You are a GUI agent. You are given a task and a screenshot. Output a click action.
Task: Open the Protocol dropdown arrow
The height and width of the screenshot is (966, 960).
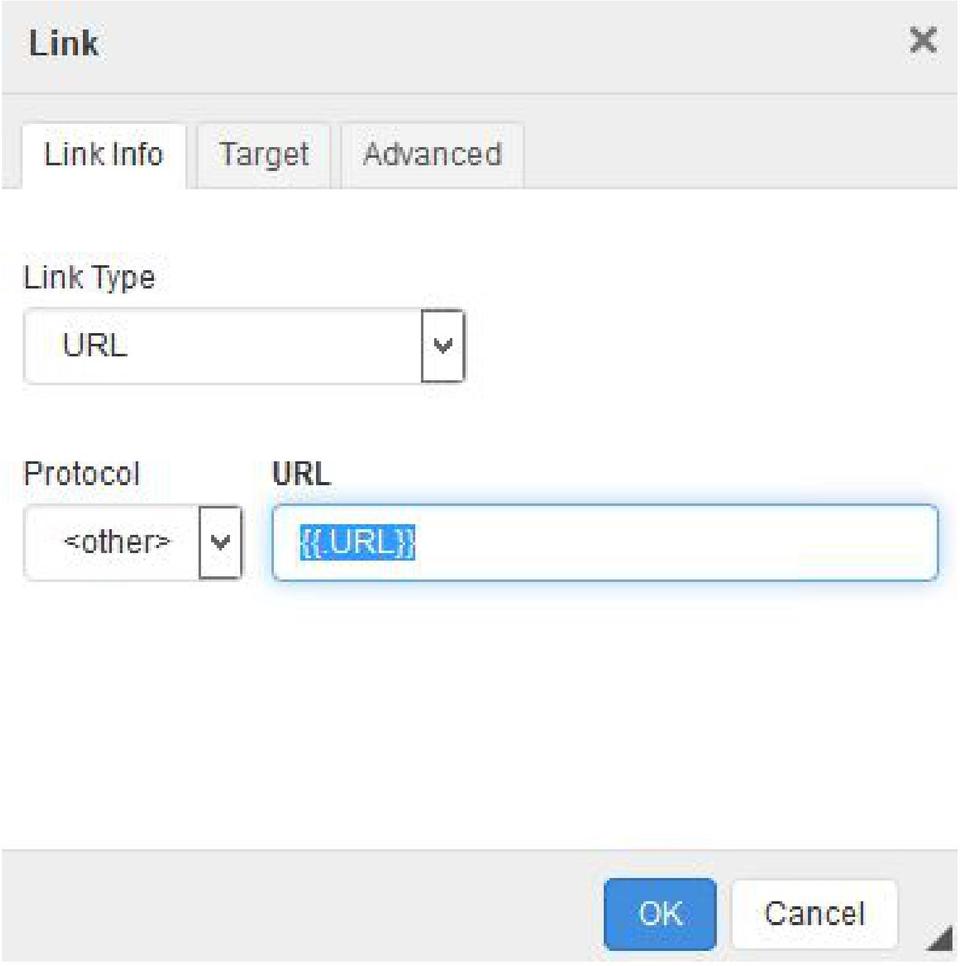click(x=221, y=542)
